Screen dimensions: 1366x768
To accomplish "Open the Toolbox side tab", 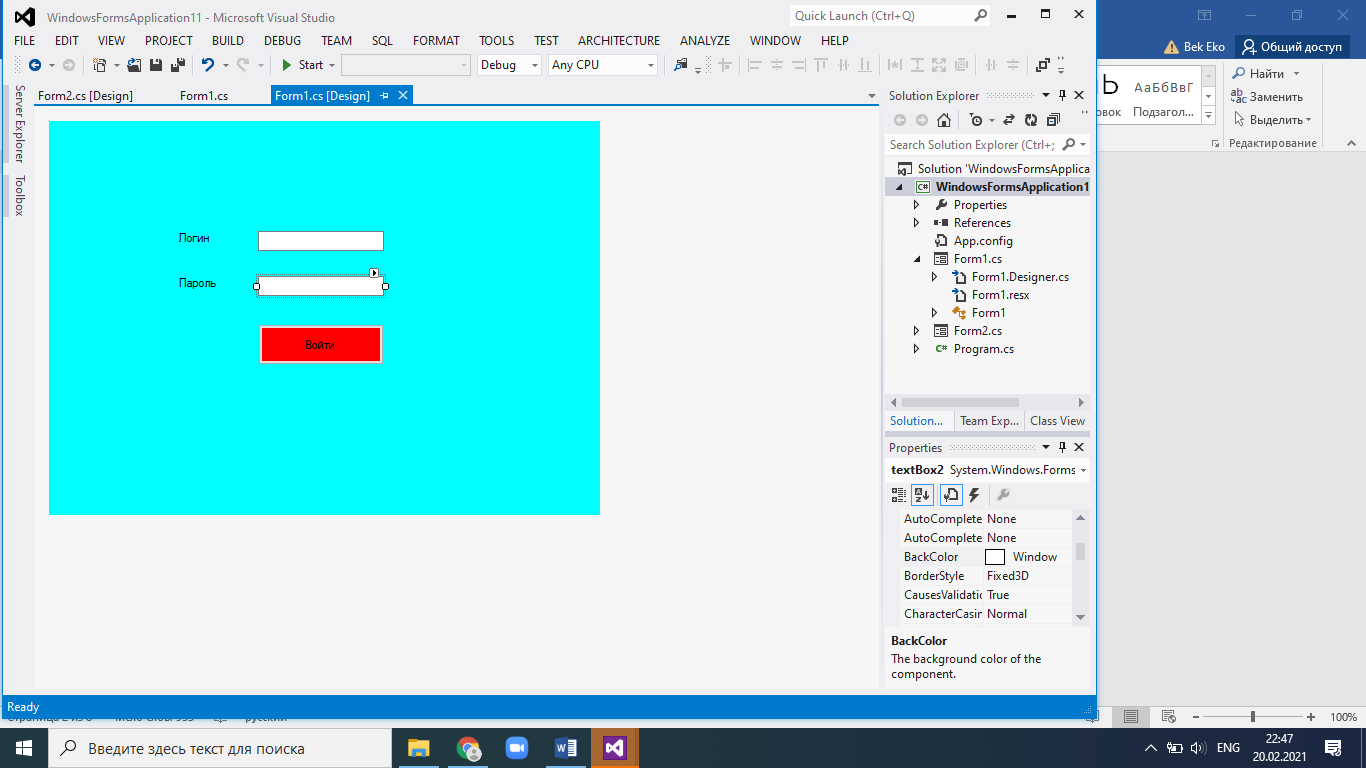I will point(18,196).
